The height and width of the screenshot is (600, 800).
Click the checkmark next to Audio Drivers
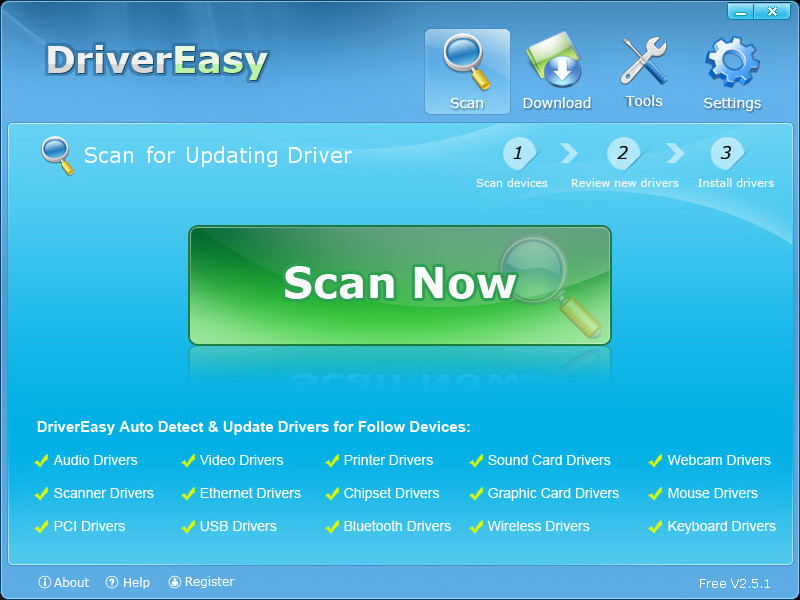tap(42, 461)
